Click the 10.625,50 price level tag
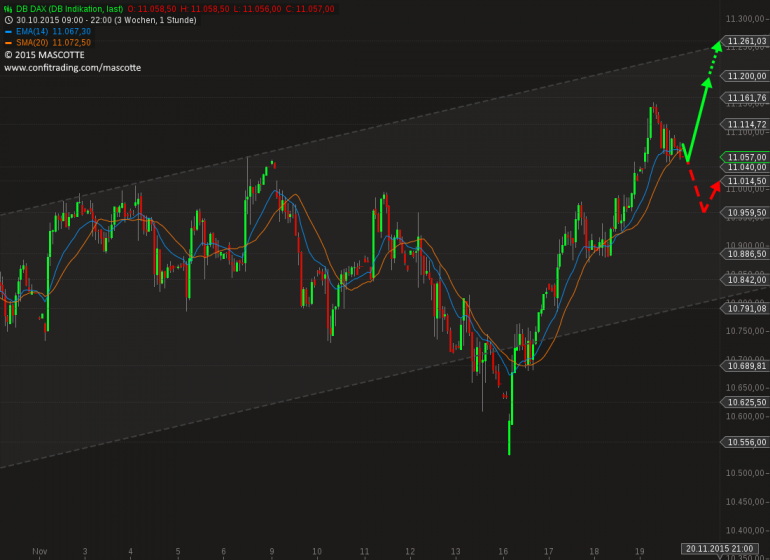Image resolution: width=770 pixels, height=560 pixels. 744,402
